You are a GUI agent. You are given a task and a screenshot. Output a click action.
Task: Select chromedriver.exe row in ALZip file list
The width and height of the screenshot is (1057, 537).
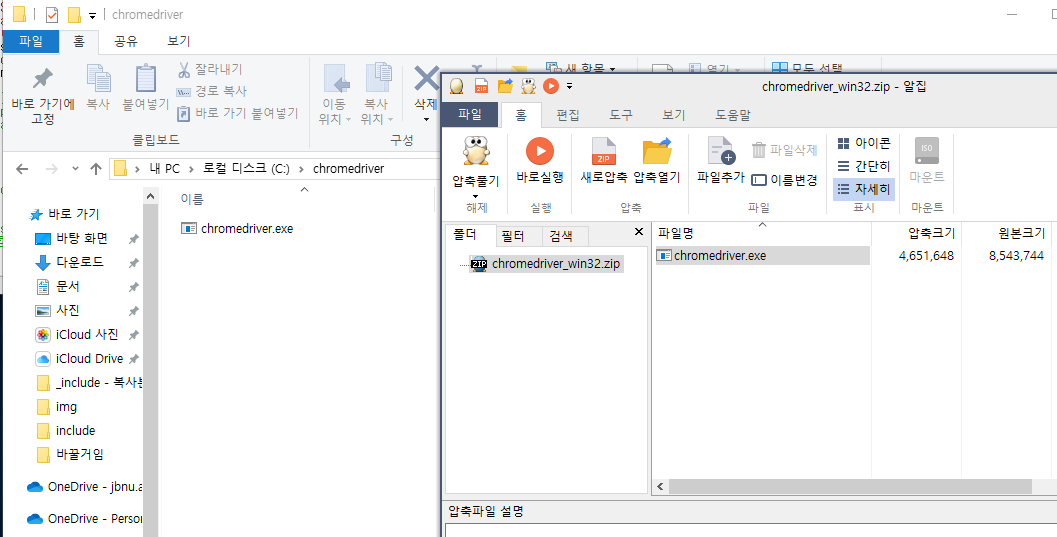pyautogui.click(x=762, y=255)
